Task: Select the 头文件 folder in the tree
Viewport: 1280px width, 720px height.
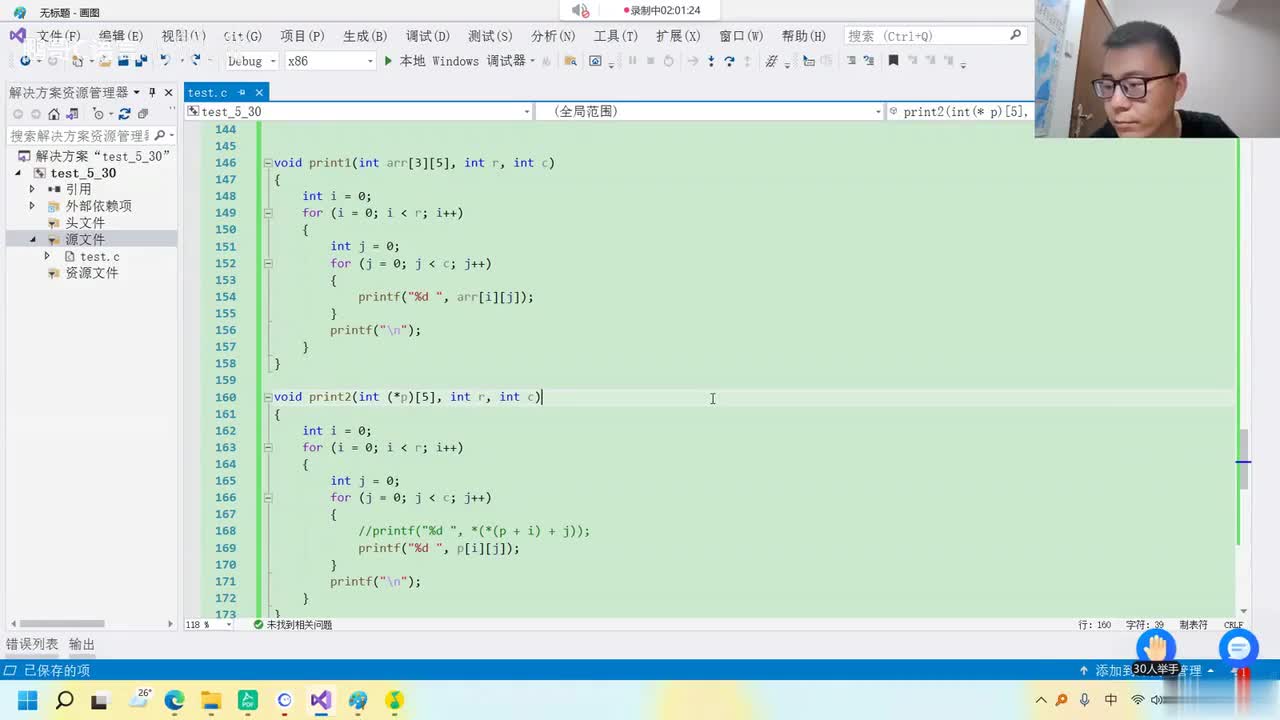Action: tap(85, 223)
